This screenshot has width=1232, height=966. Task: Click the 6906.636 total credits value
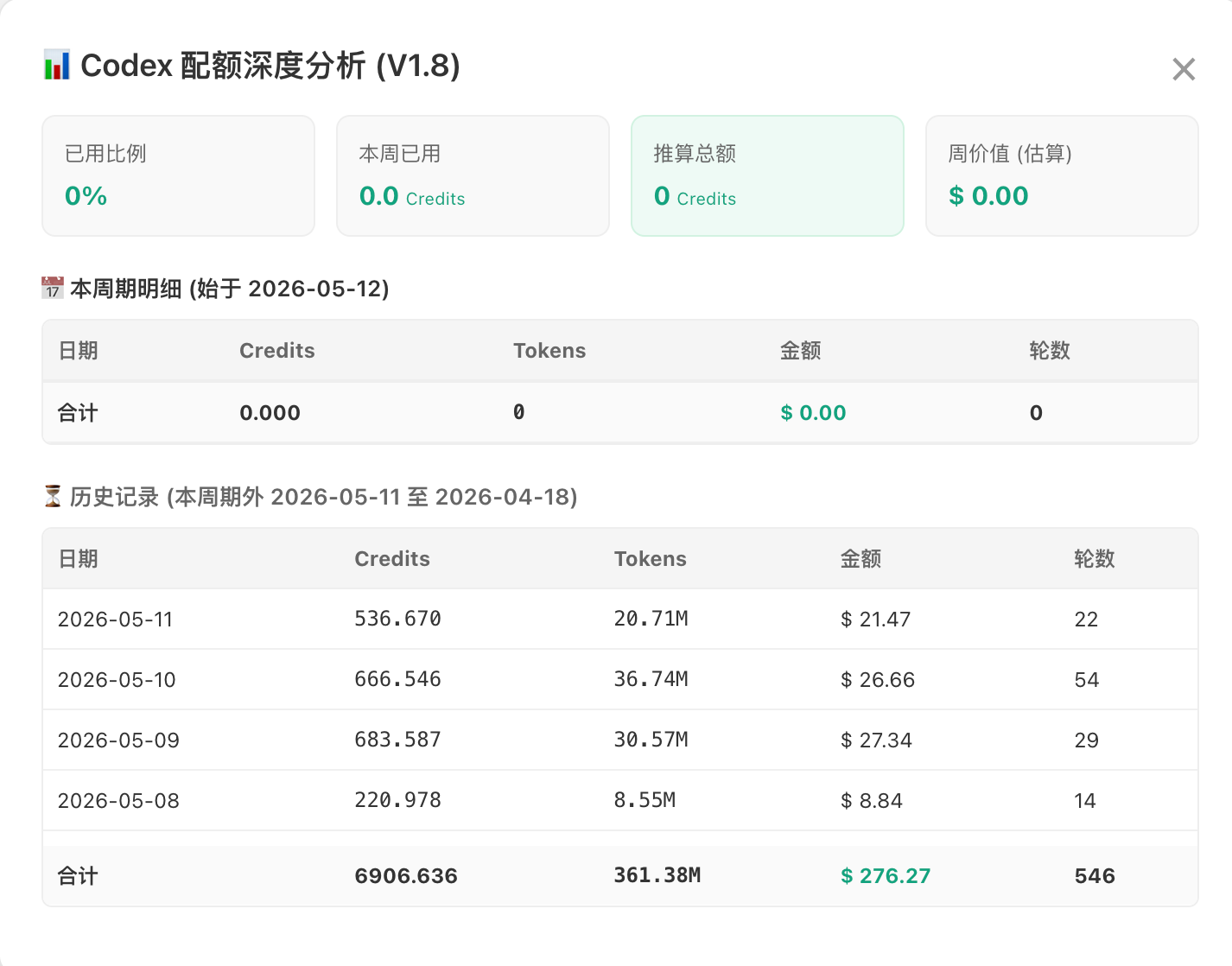click(406, 876)
